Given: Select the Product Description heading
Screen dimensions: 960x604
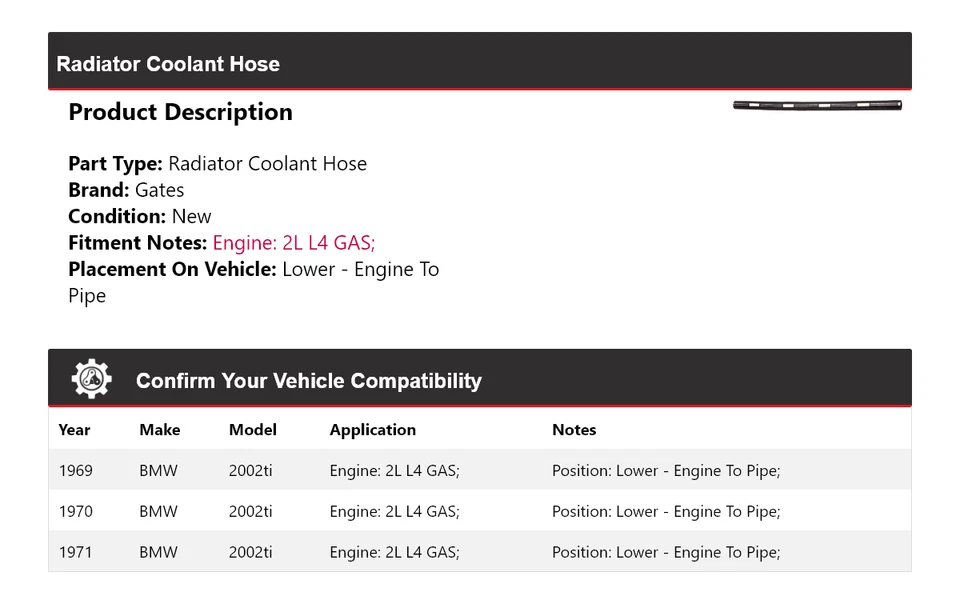Looking at the screenshot, I should 180,112.
